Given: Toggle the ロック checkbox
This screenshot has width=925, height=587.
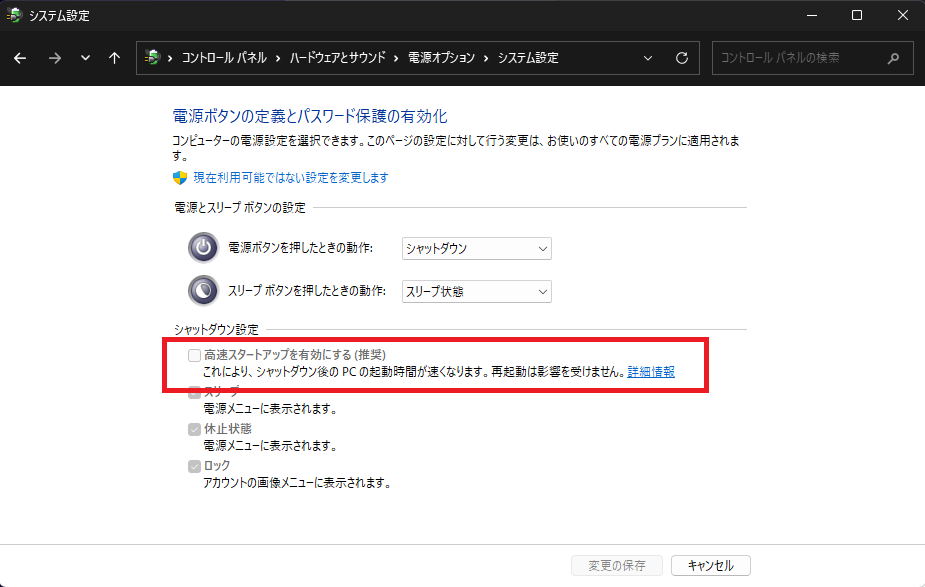Looking at the screenshot, I should point(195,466).
